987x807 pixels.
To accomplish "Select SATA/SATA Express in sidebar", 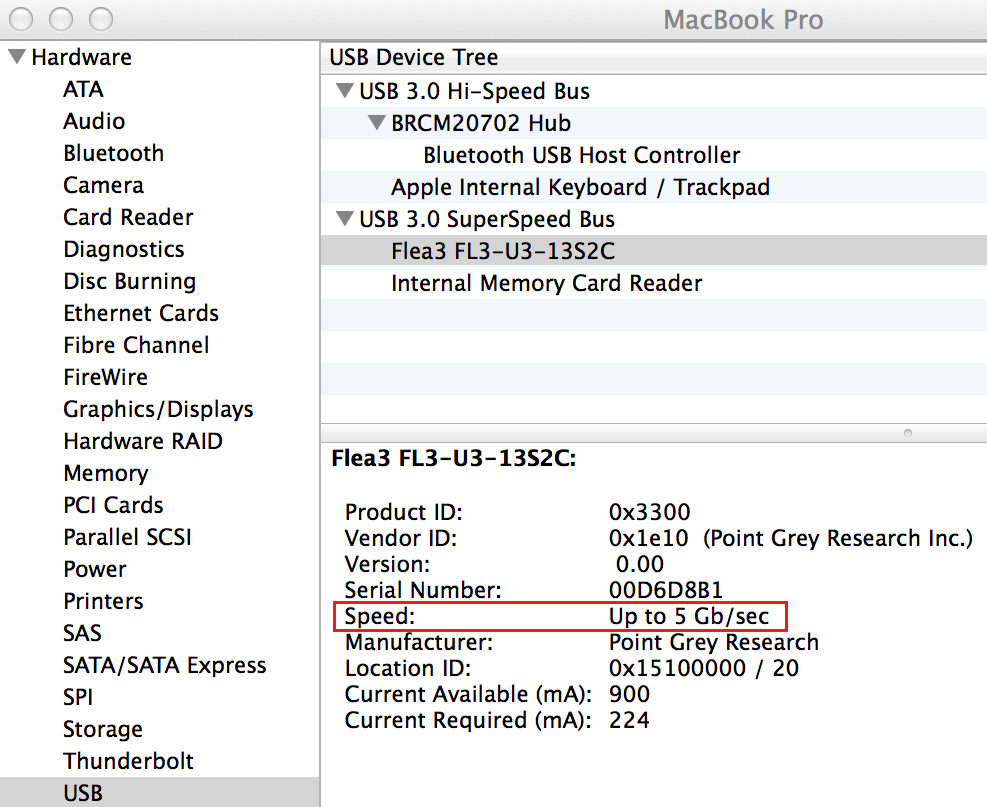I will point(164,665).
